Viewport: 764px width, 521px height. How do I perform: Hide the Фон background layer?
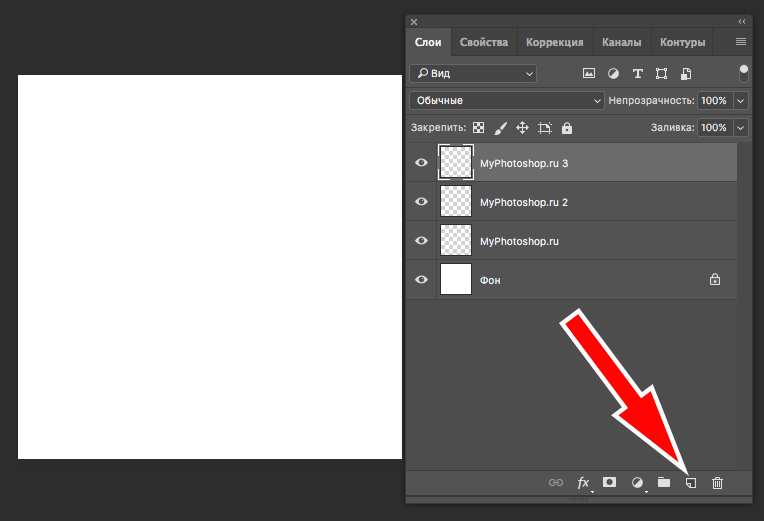coord(421,280)
